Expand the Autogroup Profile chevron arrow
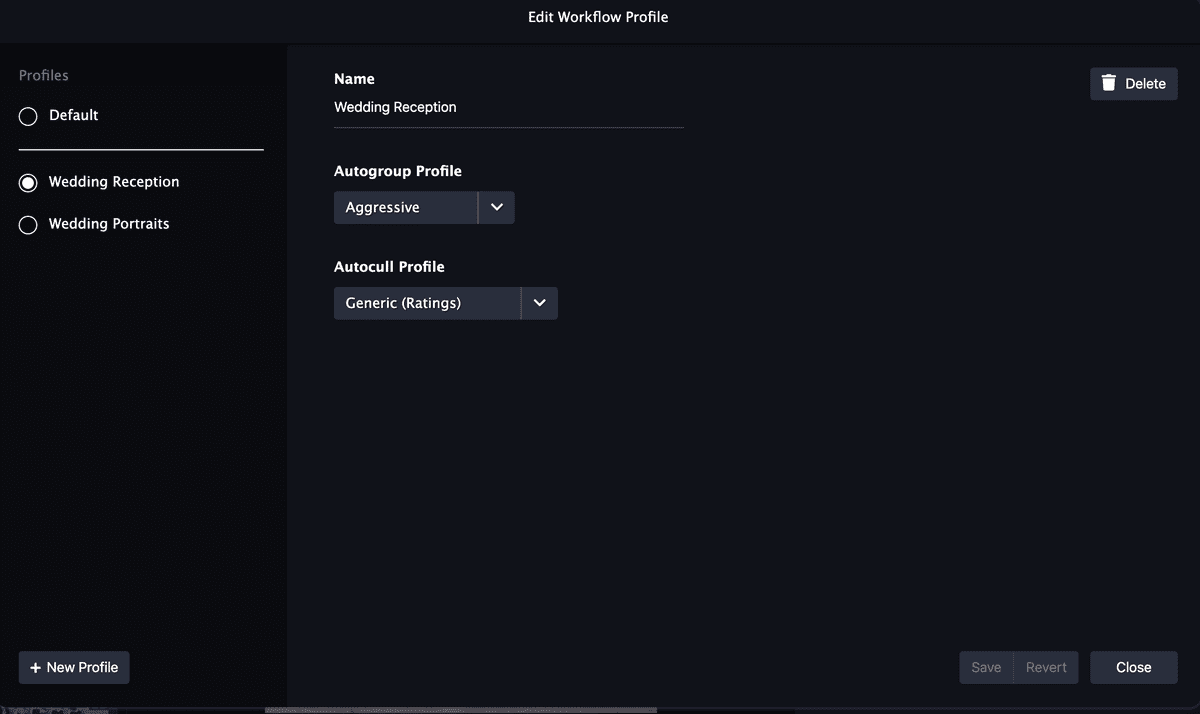 [x=497, y=208]
